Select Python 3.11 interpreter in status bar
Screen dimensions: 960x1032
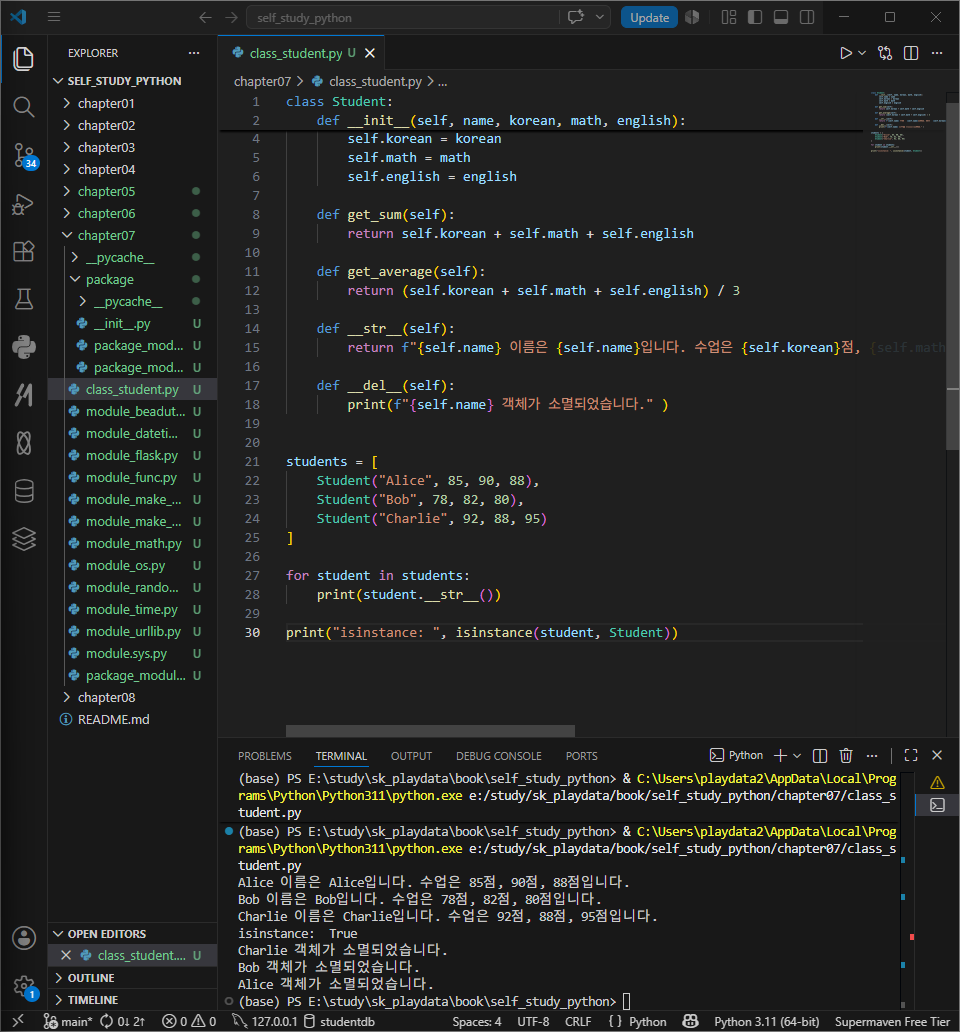767,1021
